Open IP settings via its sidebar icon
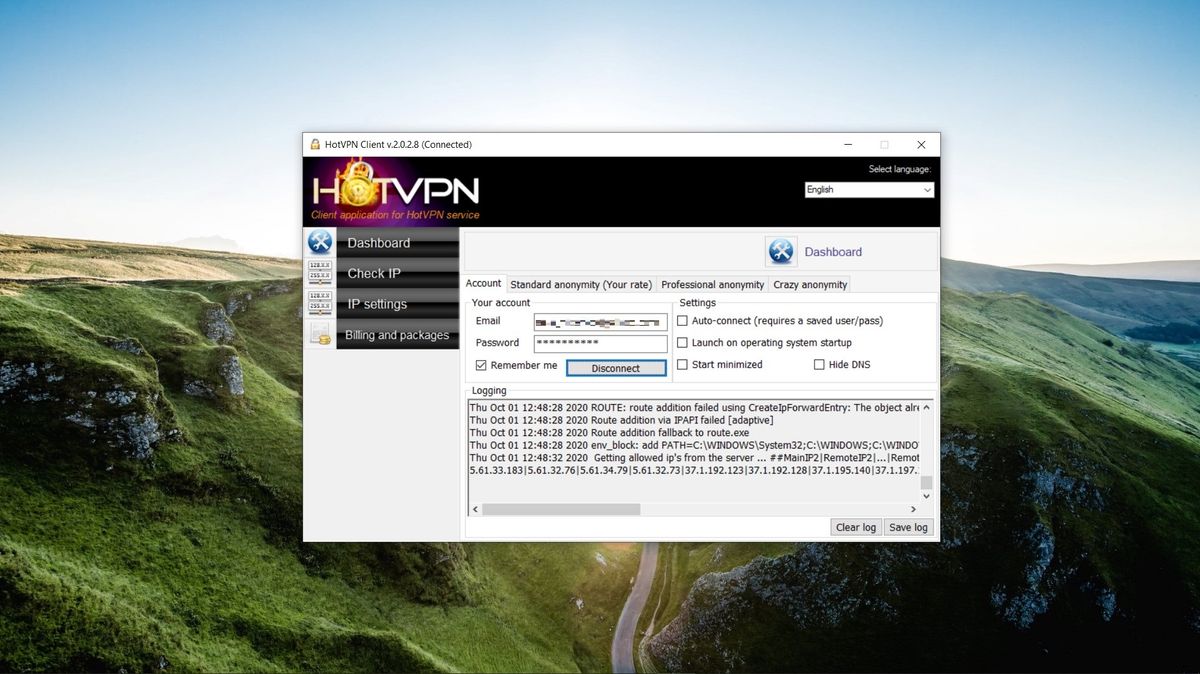1200x674 pixels. point(319,301)
